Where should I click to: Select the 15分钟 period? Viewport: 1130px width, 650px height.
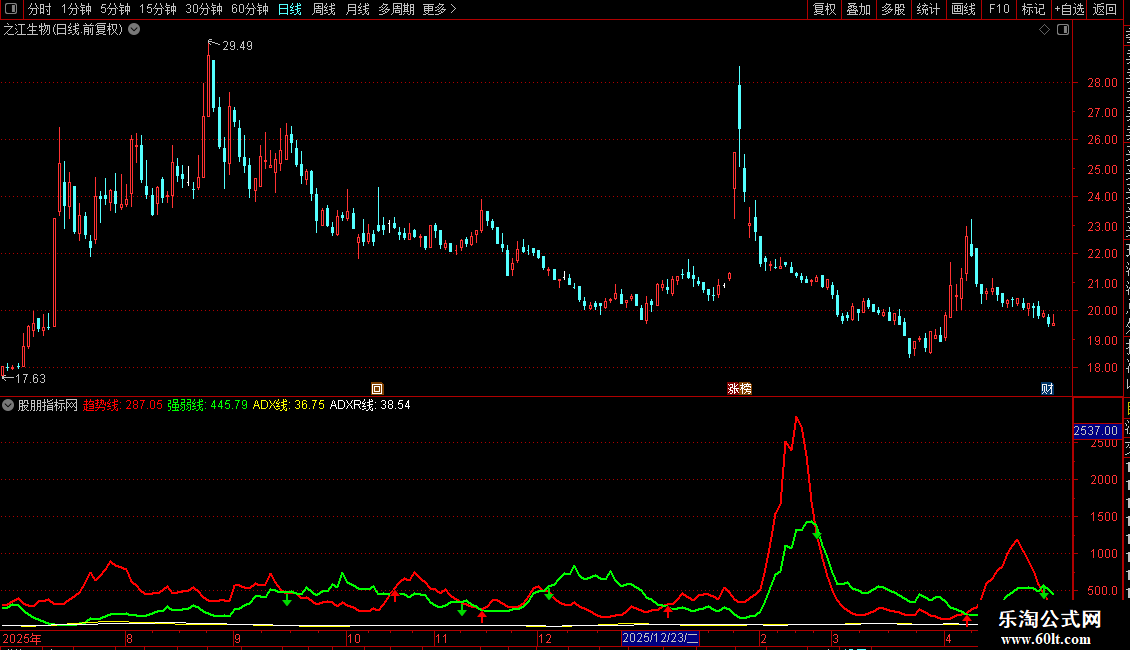[x=158, y=9]
